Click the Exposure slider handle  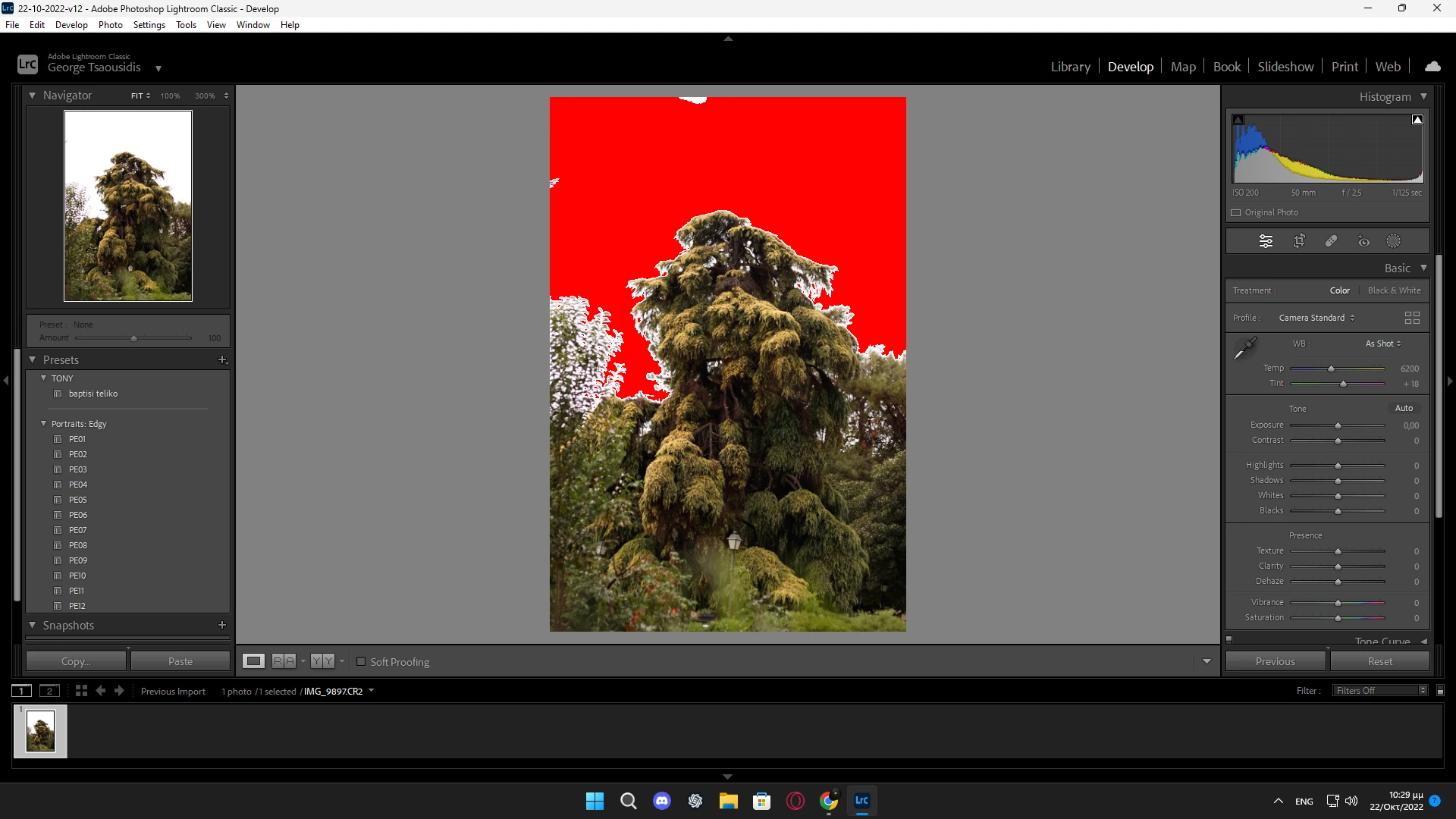[x=1338, y=425]
